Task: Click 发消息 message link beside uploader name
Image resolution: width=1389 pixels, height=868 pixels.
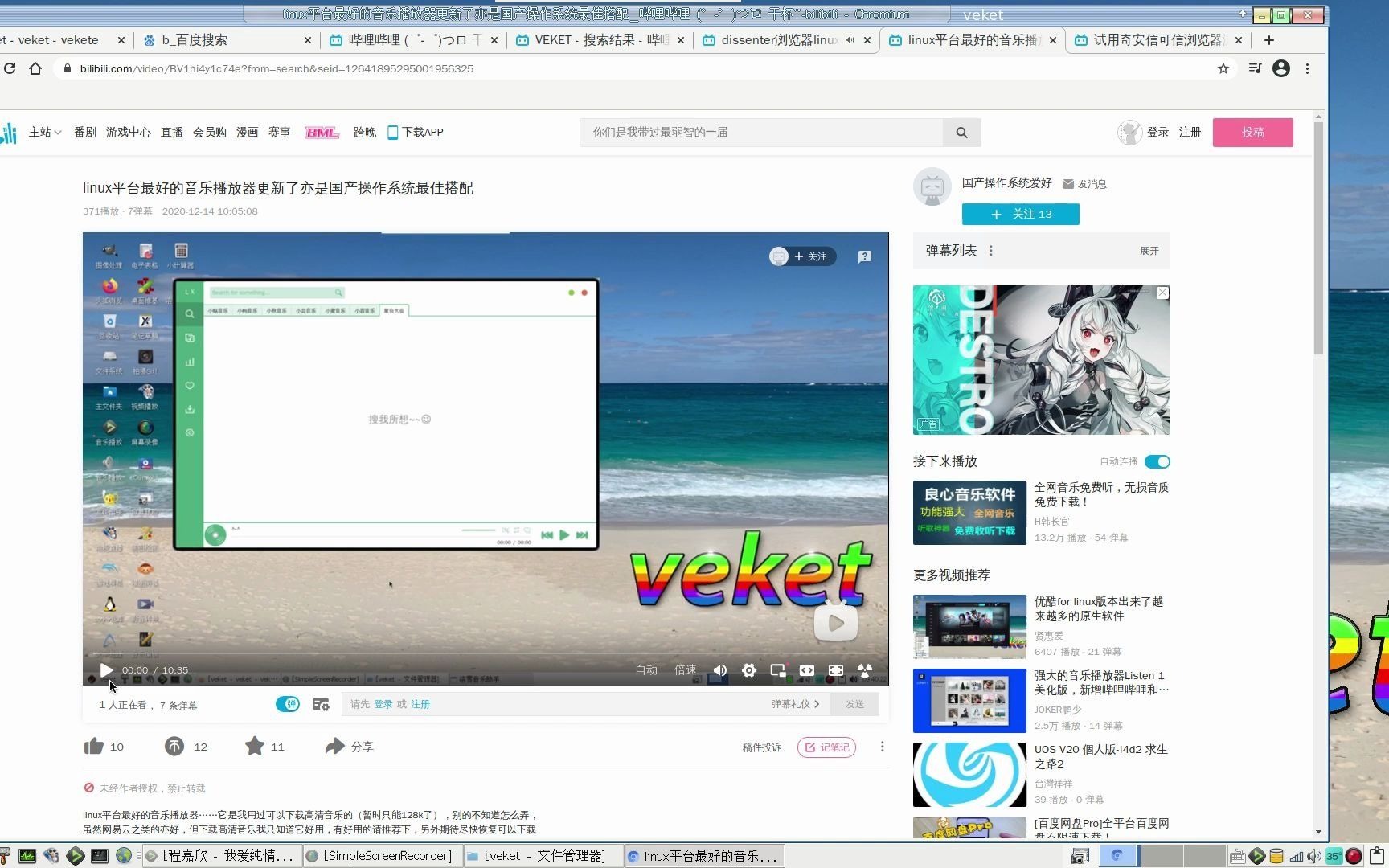Action: coord(1084,184)
